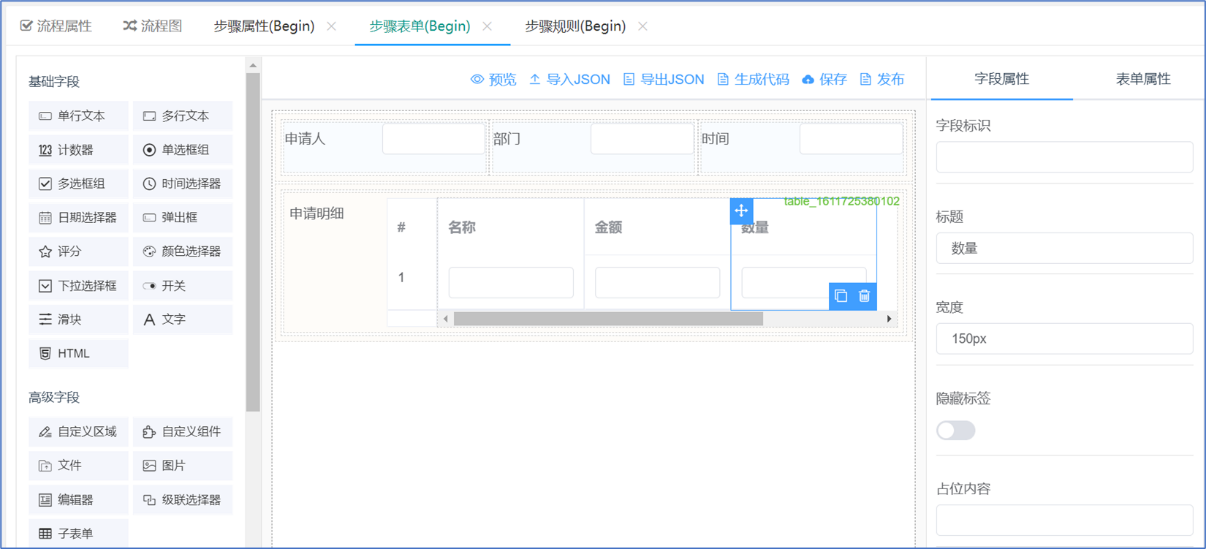Click the 名称 column header
Screen dimensions: 1206x549
pyautogui.click(x=462, y=227)
